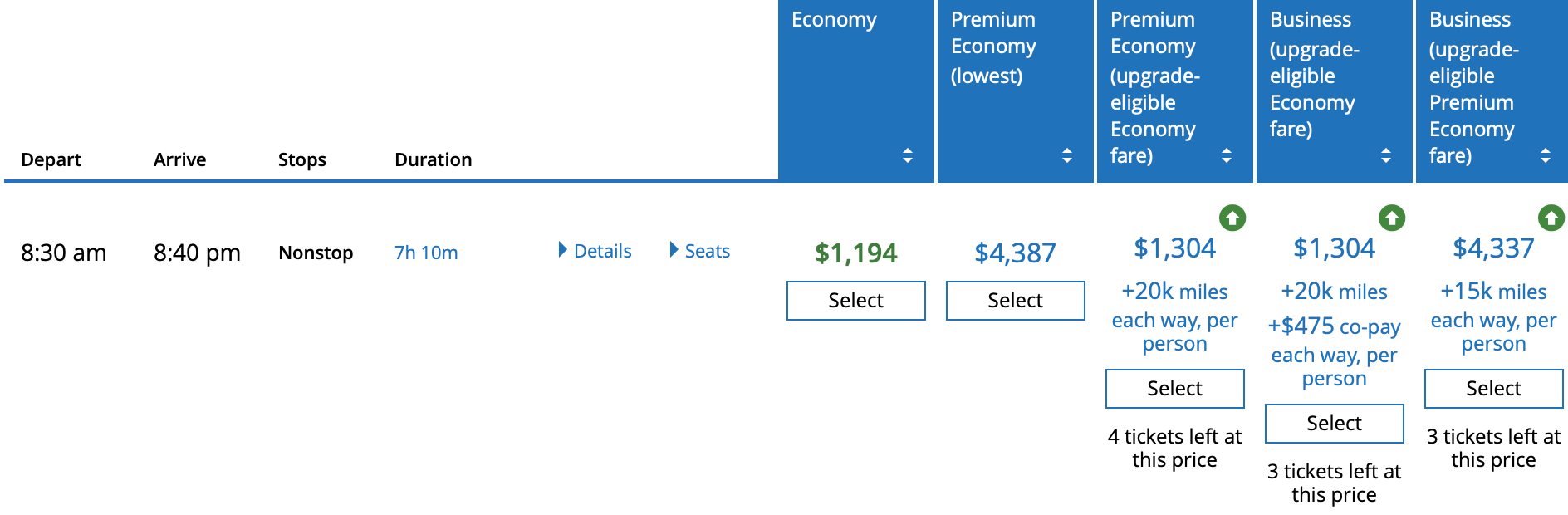Expand the Seats view

(700, 251)
